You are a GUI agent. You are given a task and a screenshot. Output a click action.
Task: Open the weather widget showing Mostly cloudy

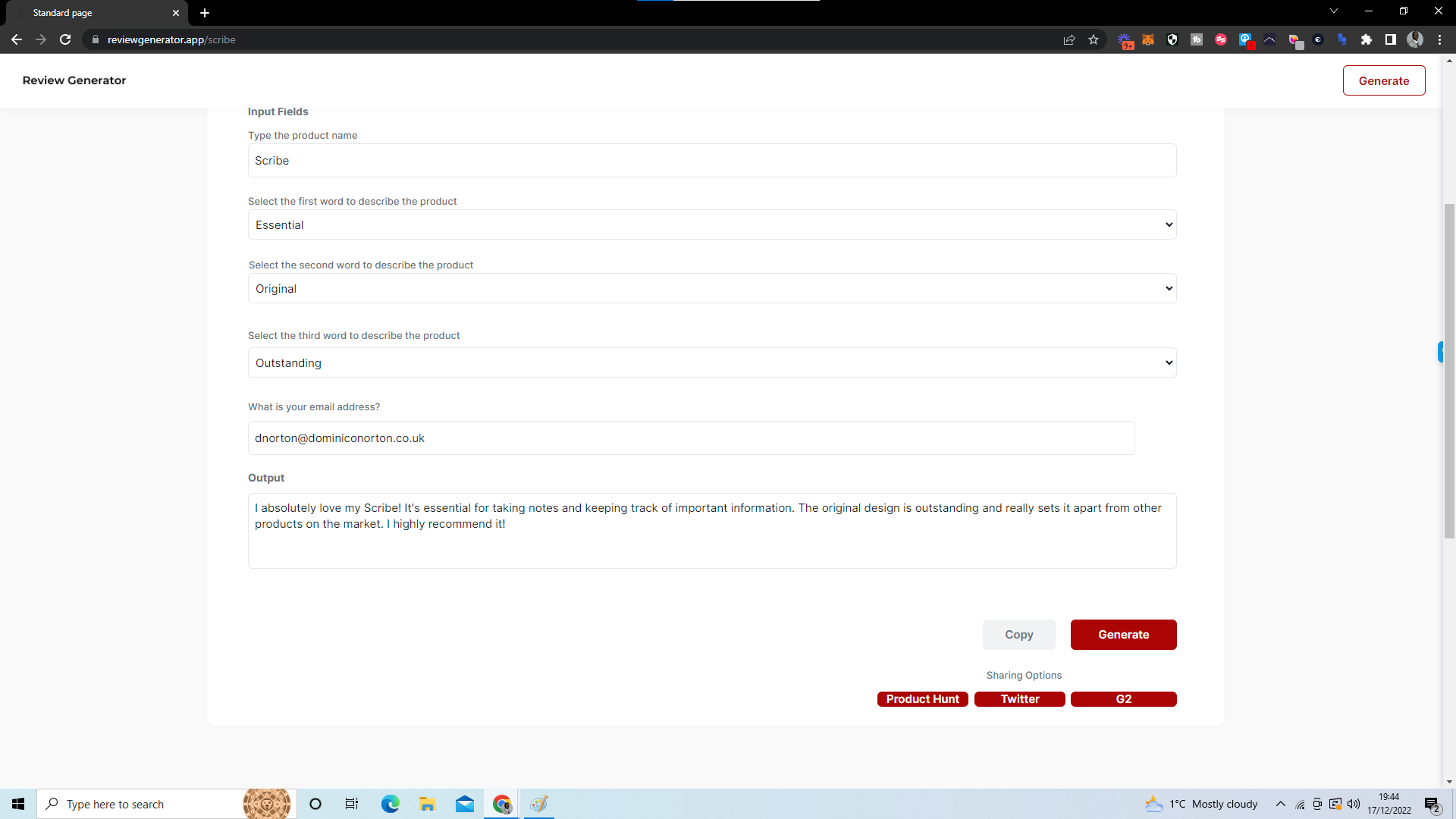click(x=1201, y=804)
